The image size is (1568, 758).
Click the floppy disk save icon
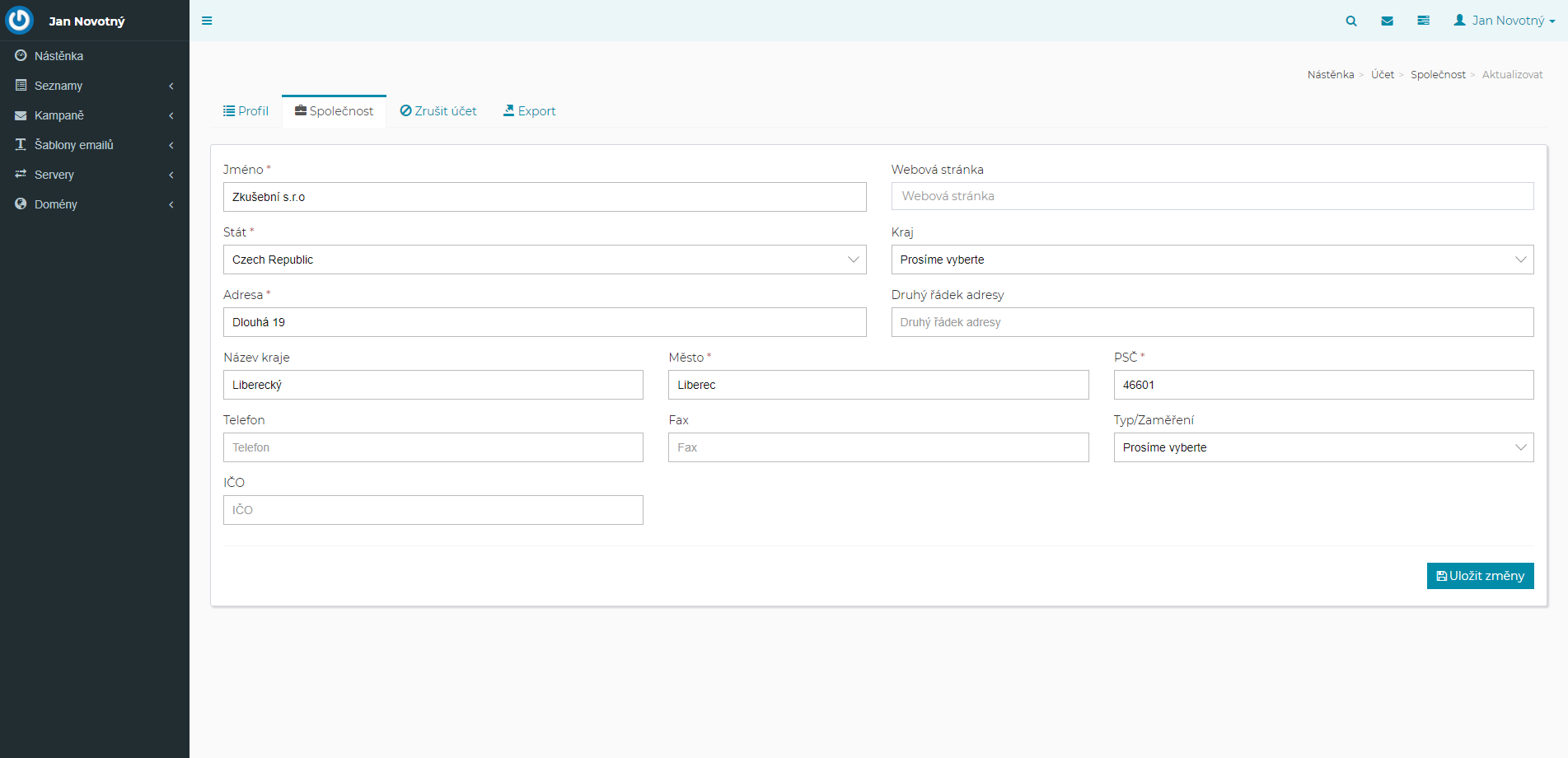(1441, 576)
